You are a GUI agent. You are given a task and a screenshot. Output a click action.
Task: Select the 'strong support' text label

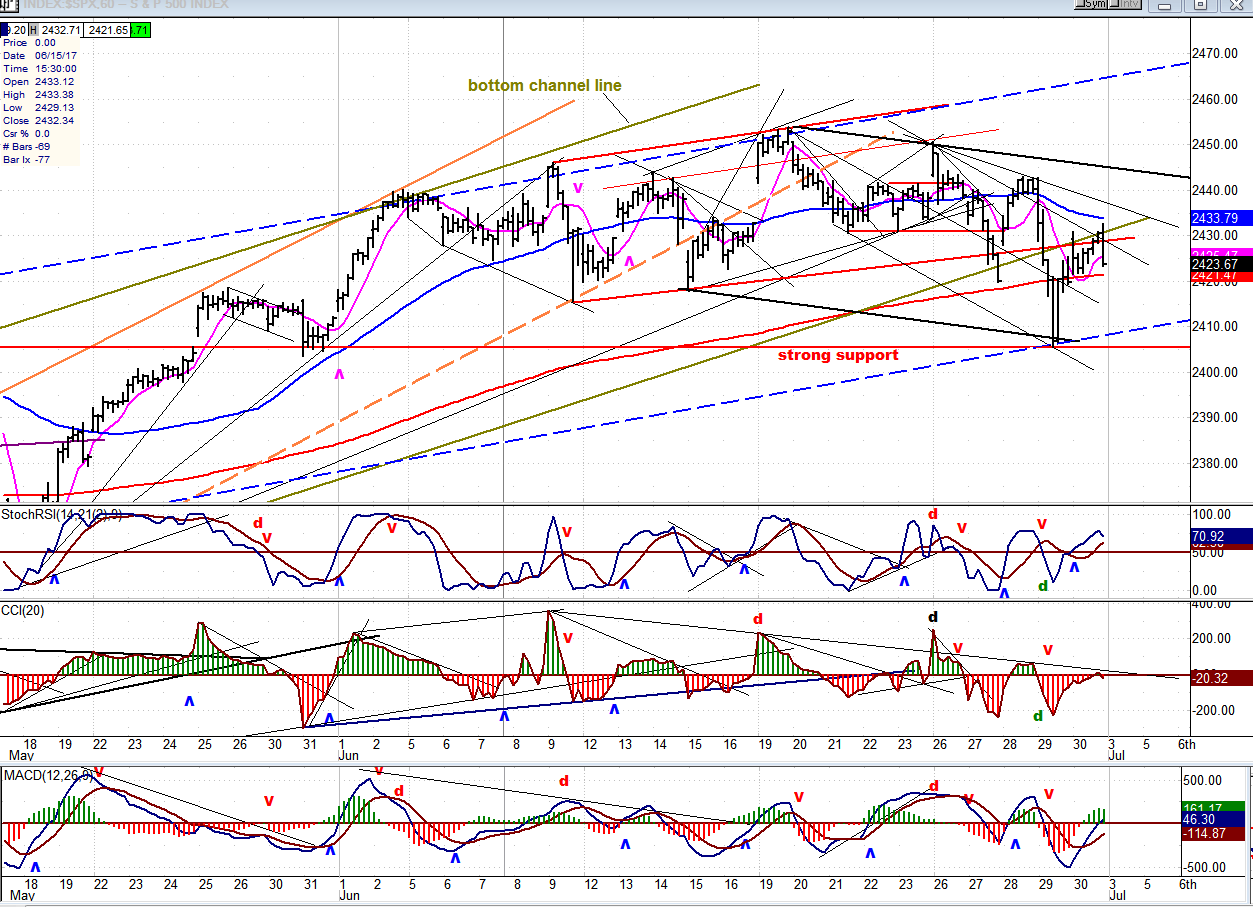tap(837, 355)
